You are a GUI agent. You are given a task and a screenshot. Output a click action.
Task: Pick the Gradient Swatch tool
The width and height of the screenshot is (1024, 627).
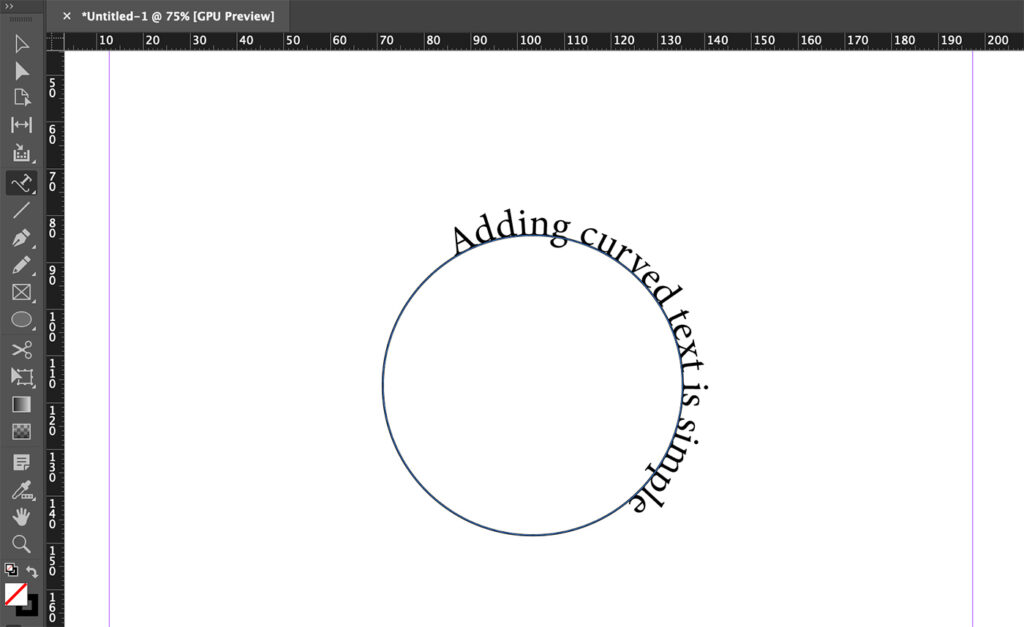[22, 404]
